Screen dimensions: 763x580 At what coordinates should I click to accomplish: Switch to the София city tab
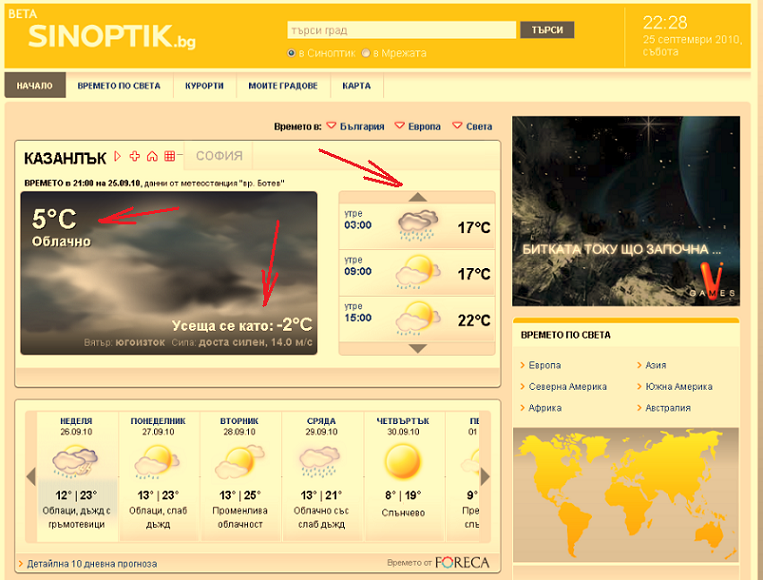pyautogui.click(x=219, y=156)
